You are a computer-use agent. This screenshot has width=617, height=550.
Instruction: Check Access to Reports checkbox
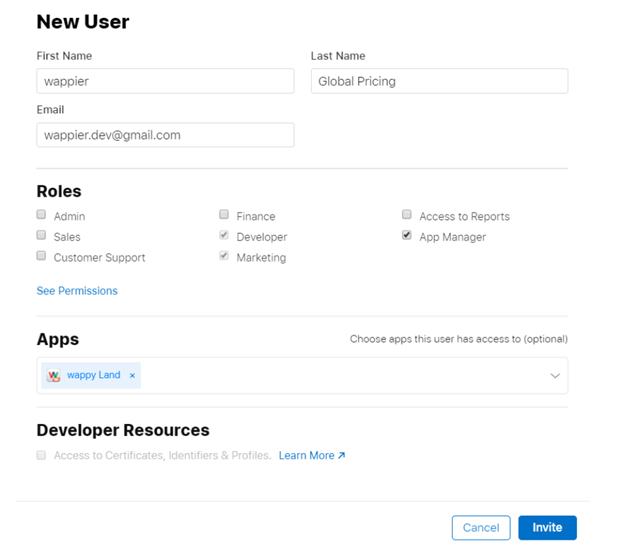(x=407, y=215)
